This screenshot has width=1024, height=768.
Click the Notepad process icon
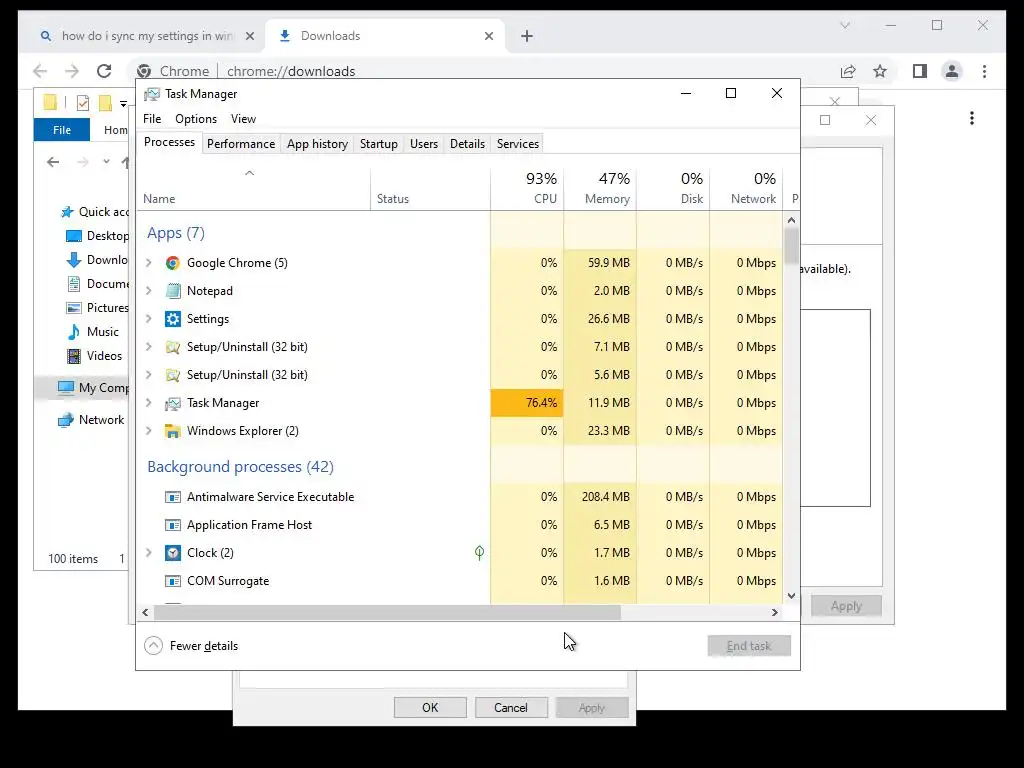click(x=172, y=291)
